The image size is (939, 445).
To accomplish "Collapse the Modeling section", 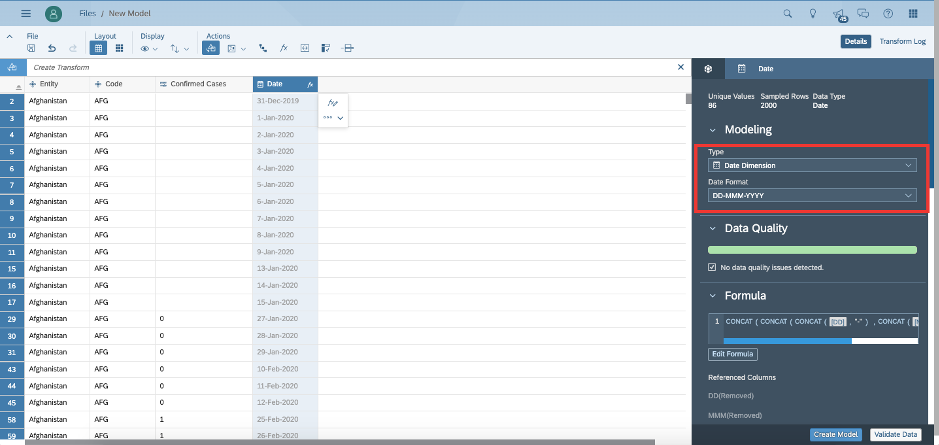I will (x=712, y=130).
